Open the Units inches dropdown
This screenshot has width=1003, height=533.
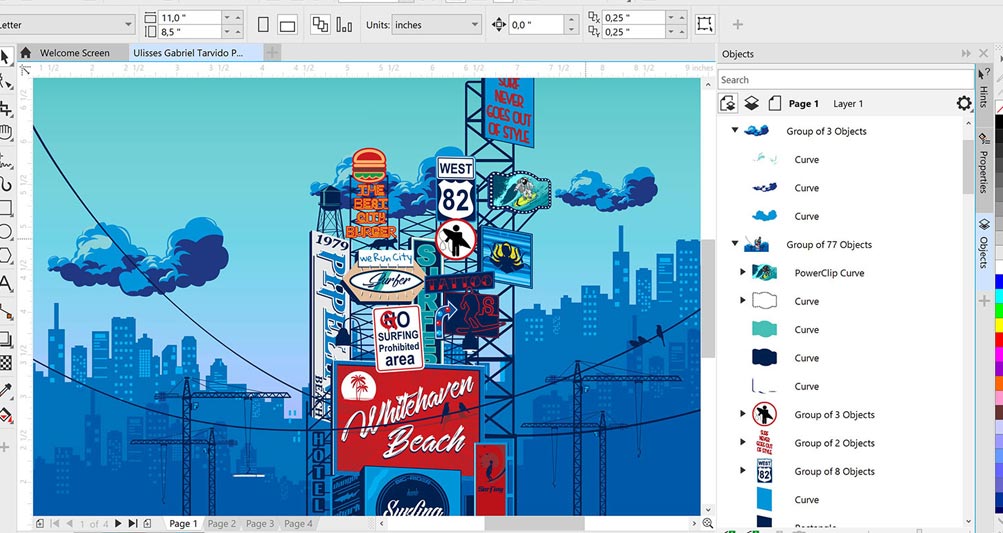point(475,25)
